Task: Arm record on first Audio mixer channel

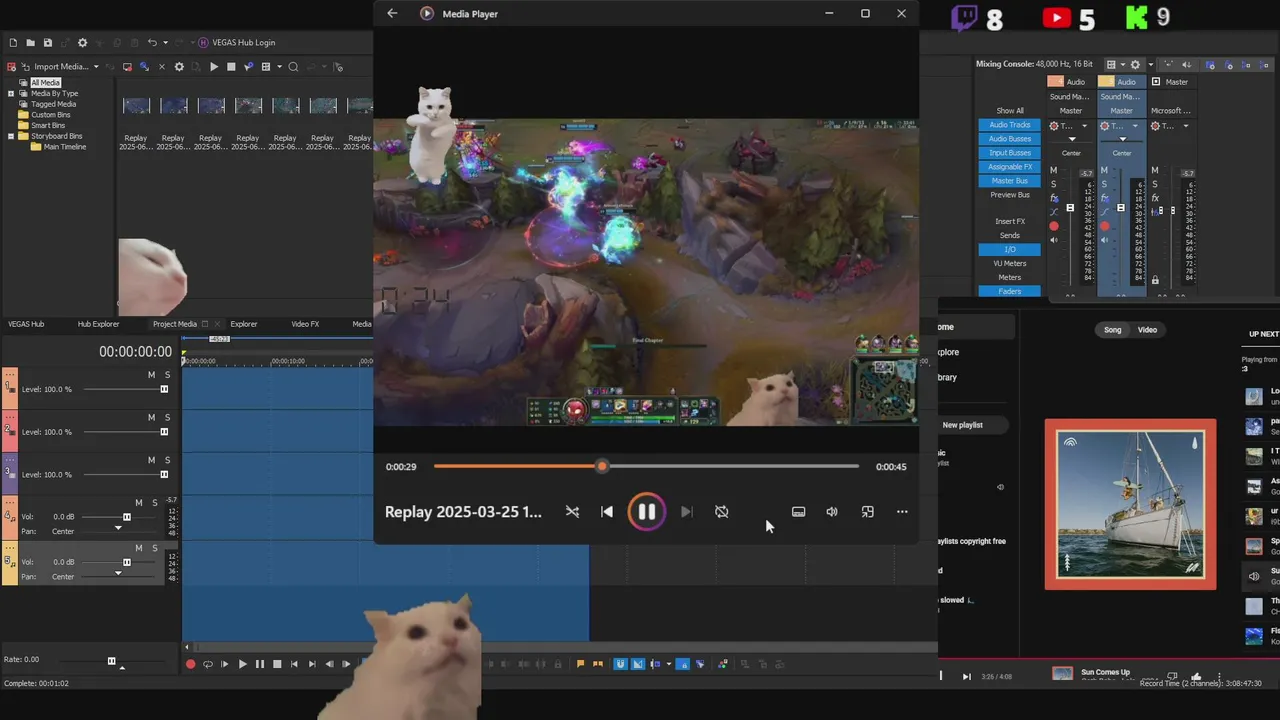Action: click(1054, 227)
